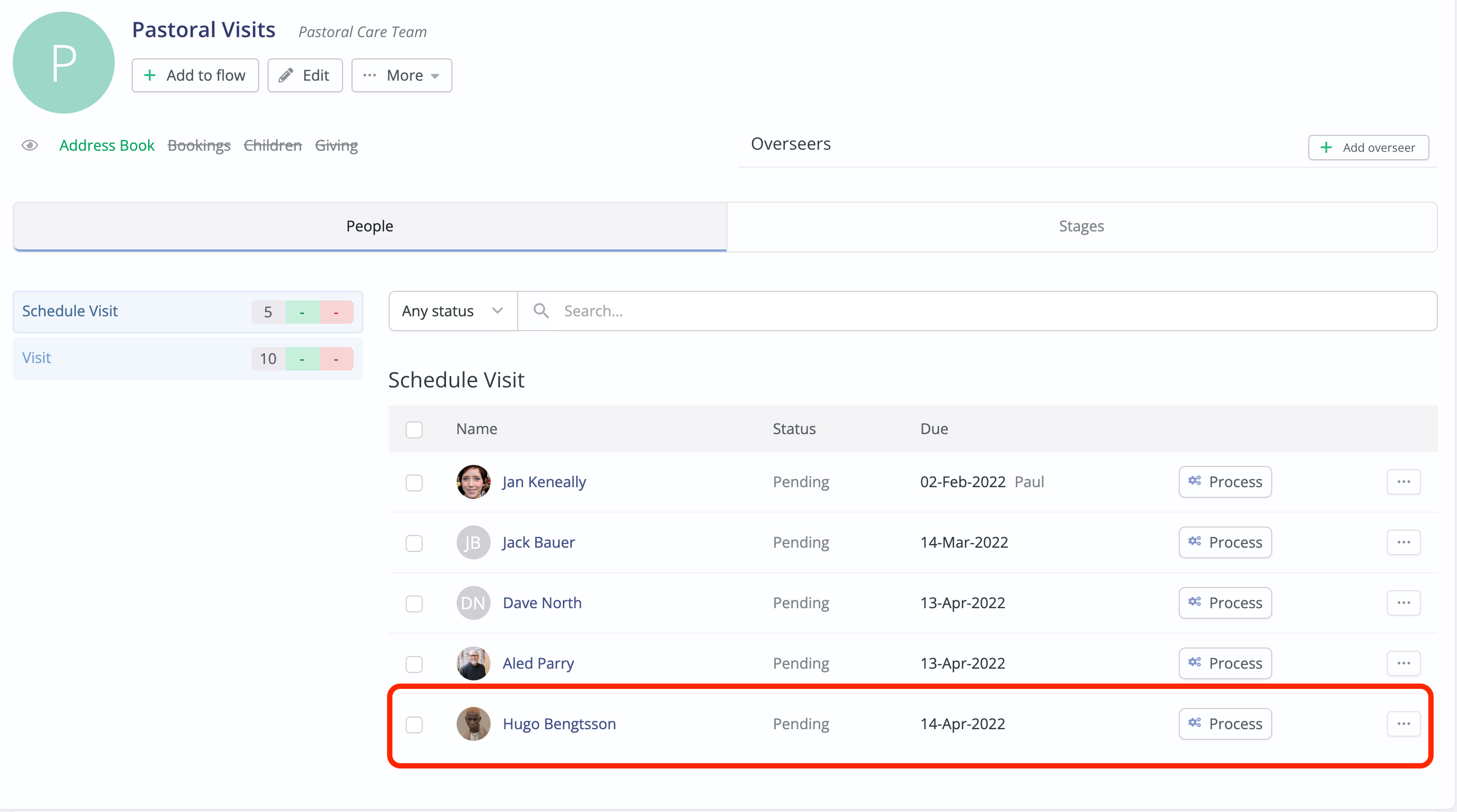Open ellipsis menu for Aled Parry
The width and height of the screenshot is (1457, 812).
click(1403, 663)
